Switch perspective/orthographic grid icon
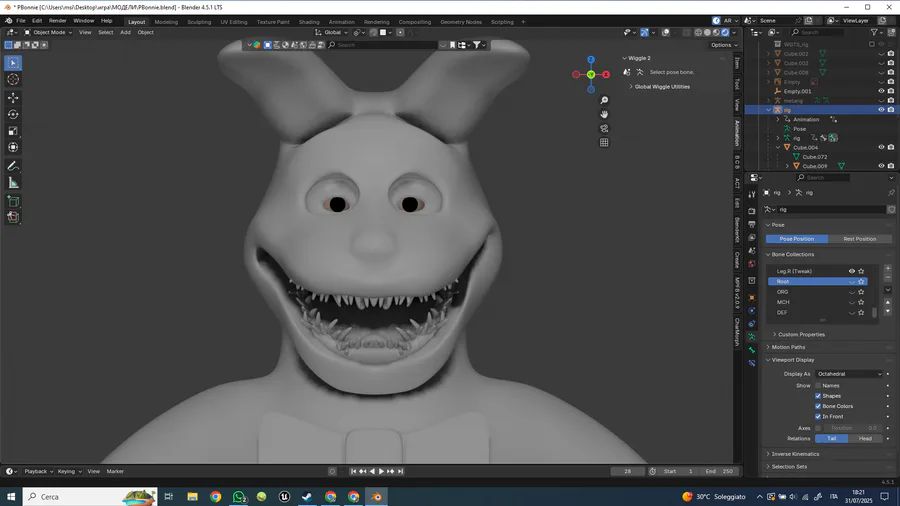Screen dimensions: 900x506 (x=604, y=142)
